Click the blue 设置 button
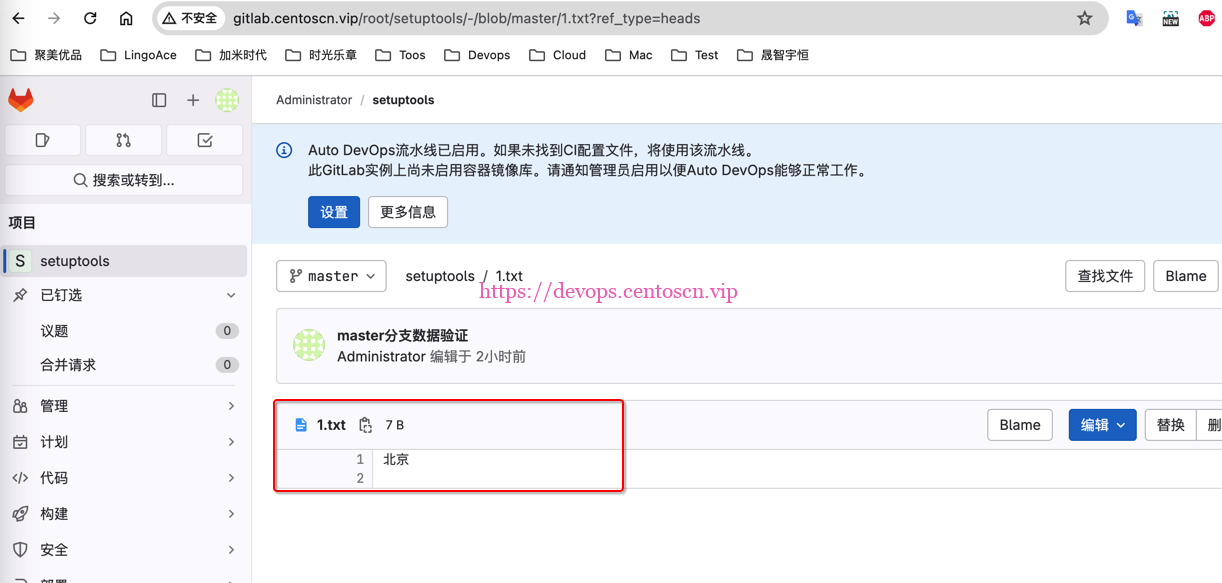The image size is (1222, 583). click(x=333, y=212)
